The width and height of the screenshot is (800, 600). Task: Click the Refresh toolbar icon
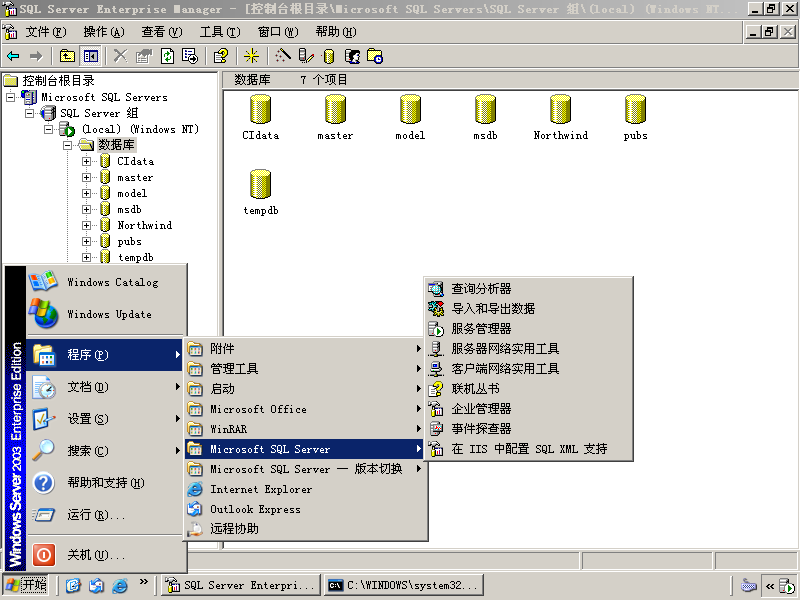(x=167, y=56)
